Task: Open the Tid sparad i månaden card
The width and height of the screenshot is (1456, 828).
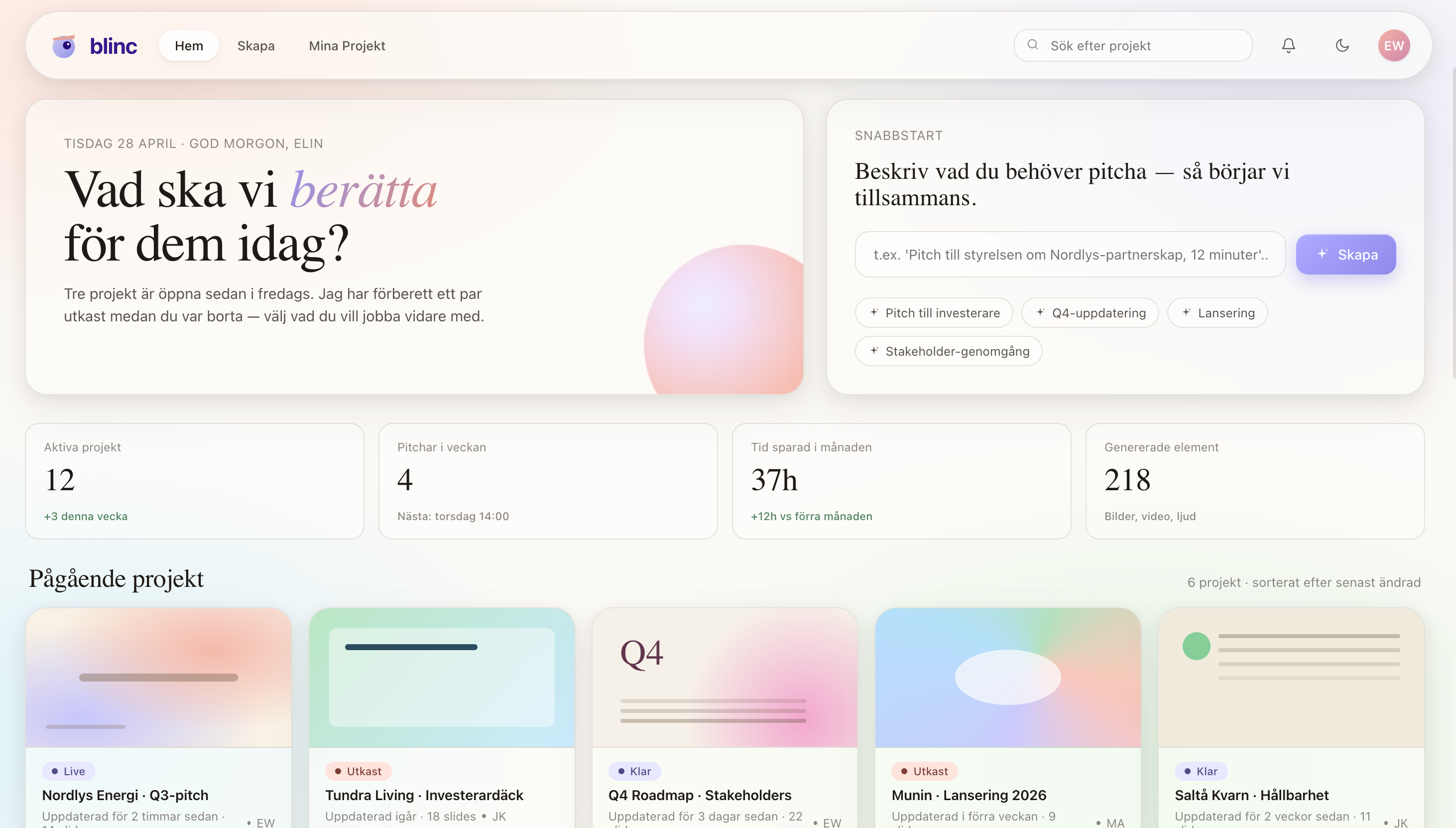Action: 901,481
